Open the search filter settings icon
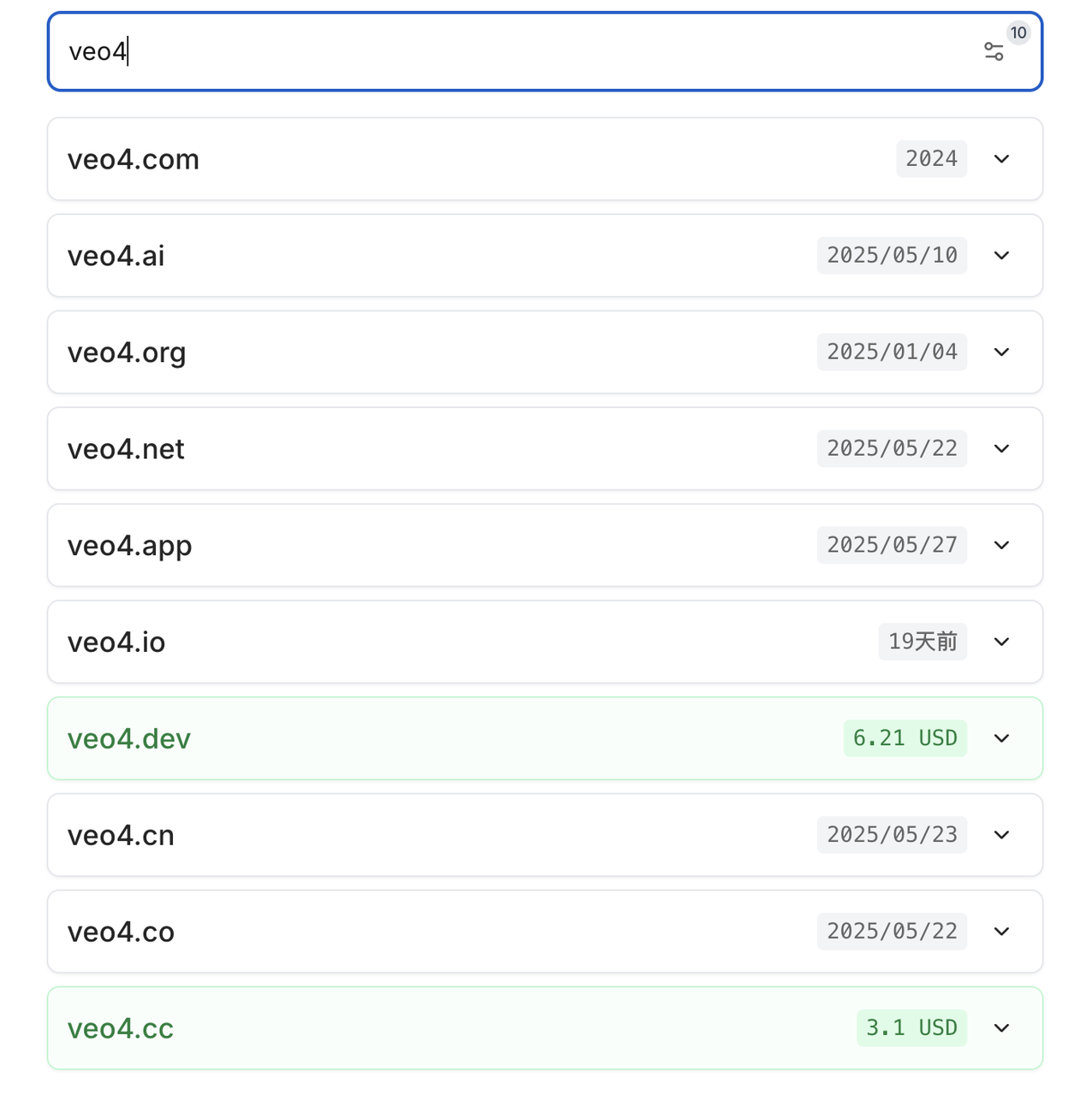1092x1095 pixels. click(x=994, y=52)
